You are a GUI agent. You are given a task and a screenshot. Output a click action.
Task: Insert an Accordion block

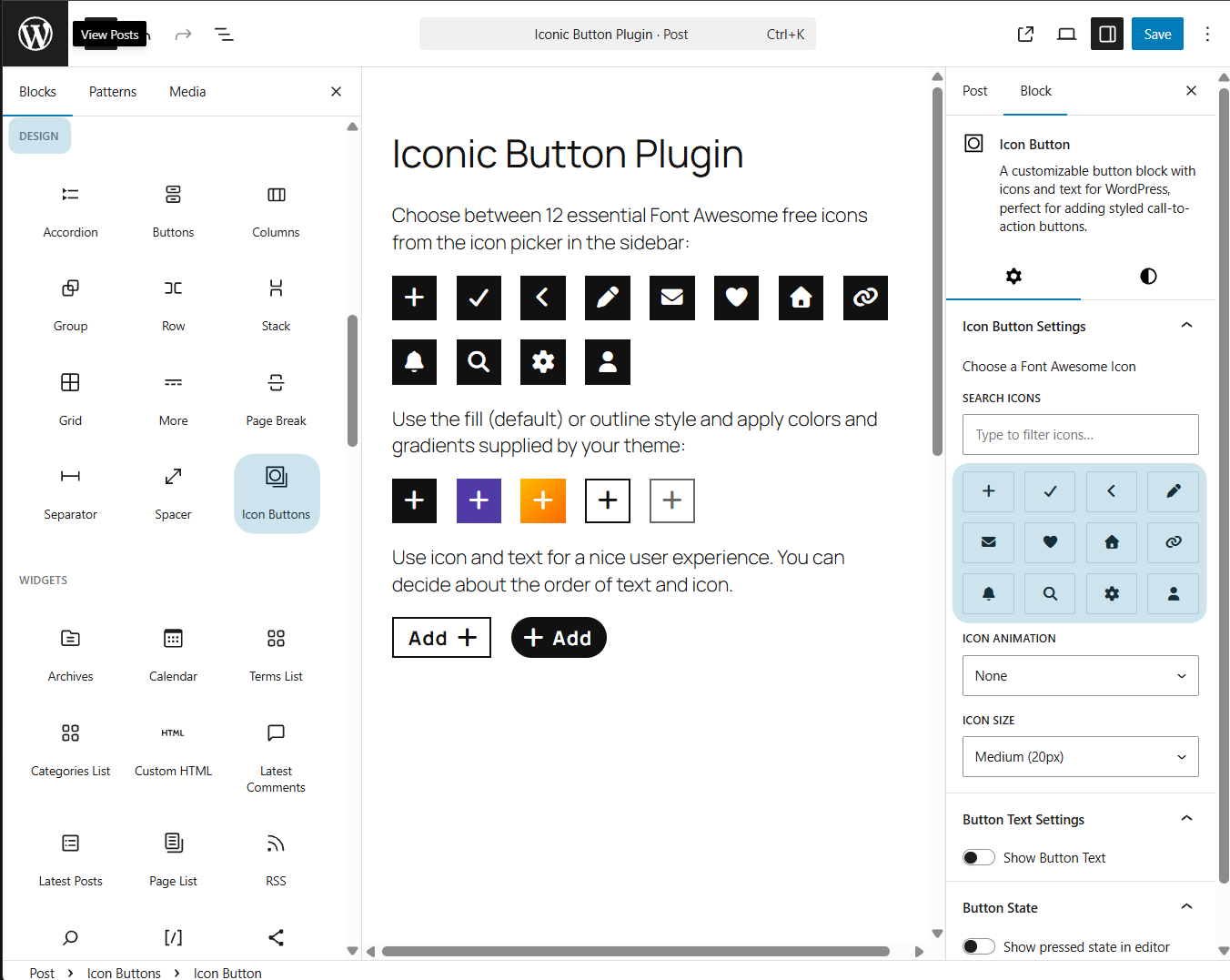70,211
